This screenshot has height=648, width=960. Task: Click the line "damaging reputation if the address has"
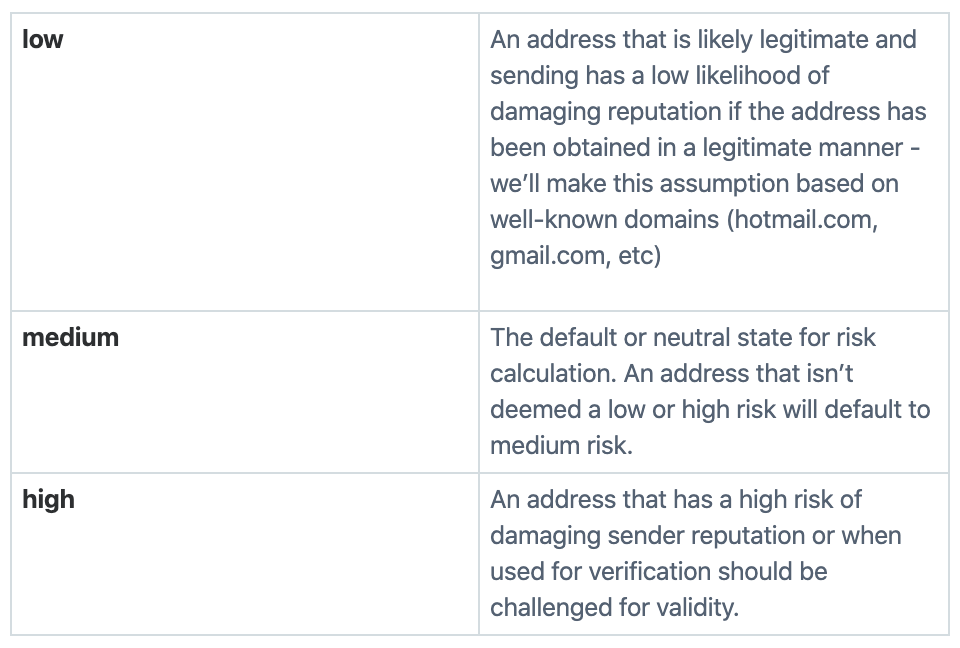tap(708, 112)
